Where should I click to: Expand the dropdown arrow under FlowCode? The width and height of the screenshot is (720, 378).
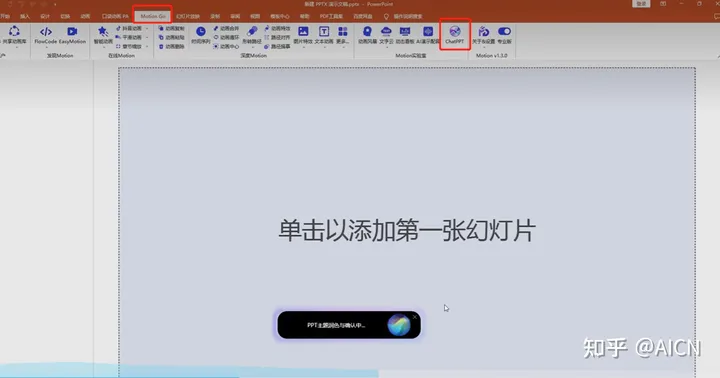(x=46, y=47)
